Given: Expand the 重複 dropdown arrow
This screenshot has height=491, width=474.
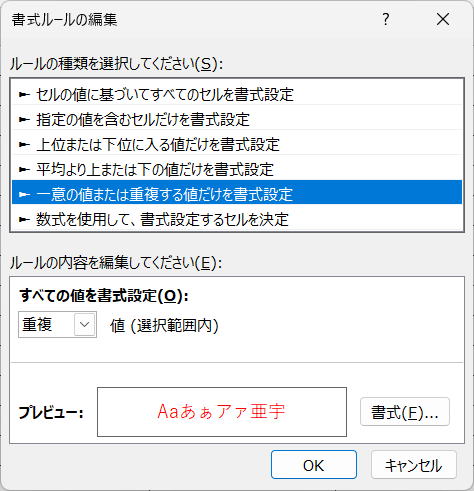Looking at the screenshot, I should tap(84, 324).
